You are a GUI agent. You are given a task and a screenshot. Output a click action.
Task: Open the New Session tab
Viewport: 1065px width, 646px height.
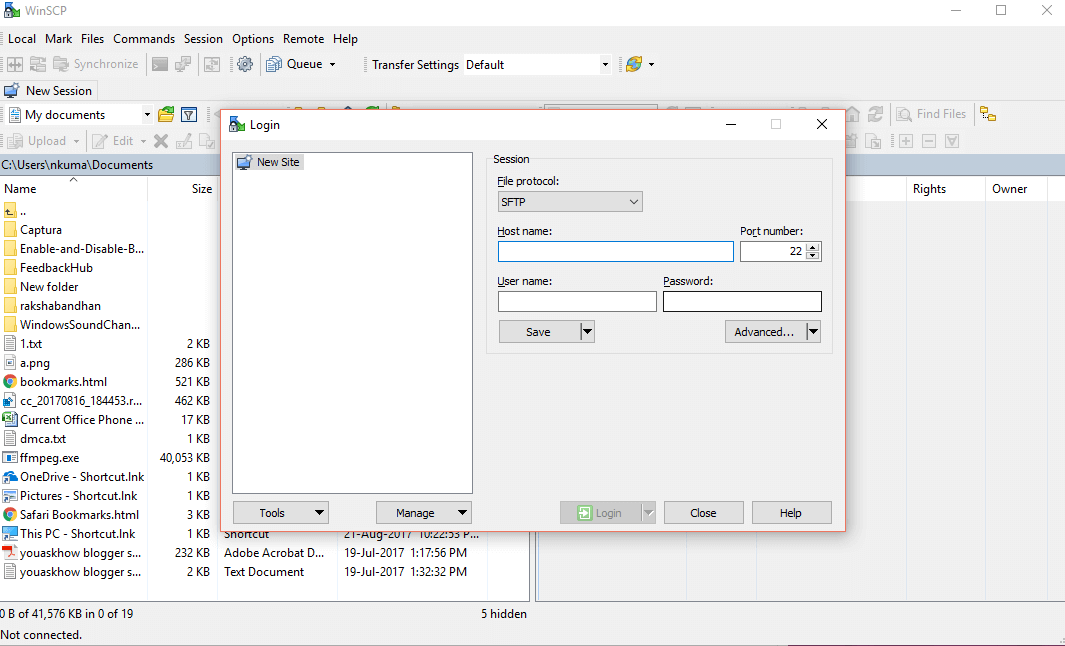click(x=48, y=91)
